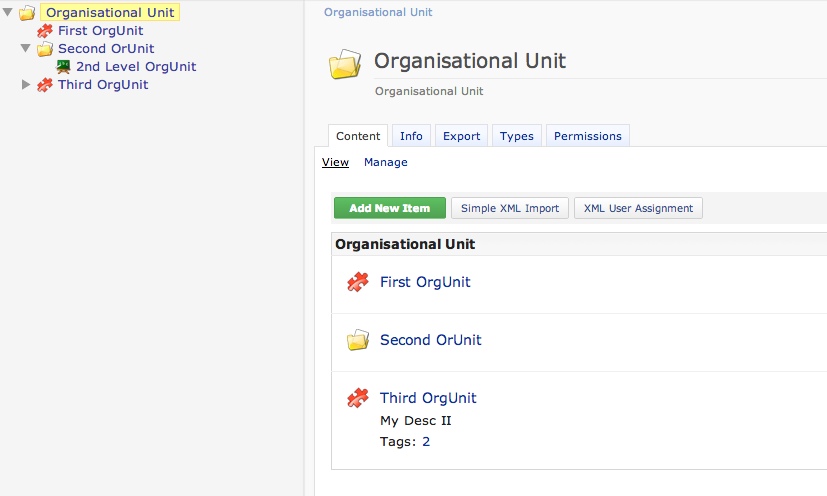This screenshot has width=827, height=496.
Task: Click First OrgUnit puzzle icon in content list
Action: tap(357, 283)
